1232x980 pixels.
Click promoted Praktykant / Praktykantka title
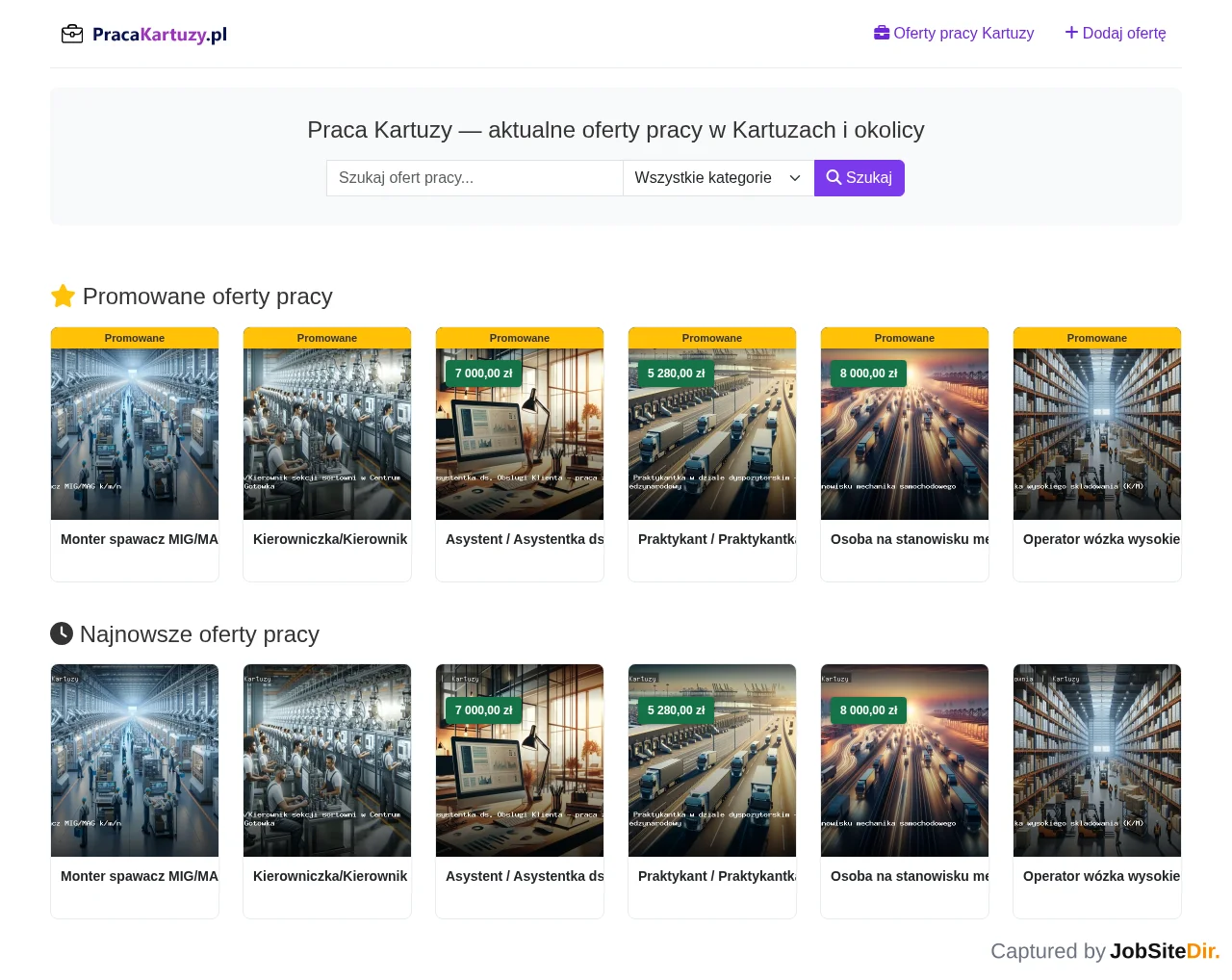pyautogui.click(x=717, y=539)
